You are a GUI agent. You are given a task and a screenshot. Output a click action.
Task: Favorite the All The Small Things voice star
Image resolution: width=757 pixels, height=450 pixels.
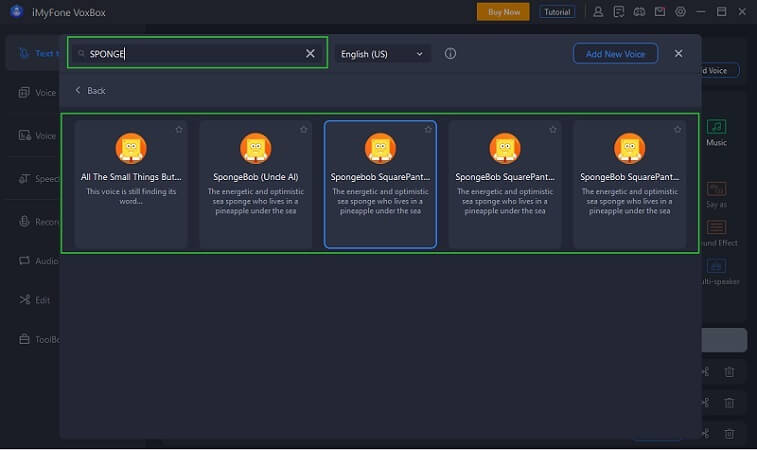tap(179, 129)
